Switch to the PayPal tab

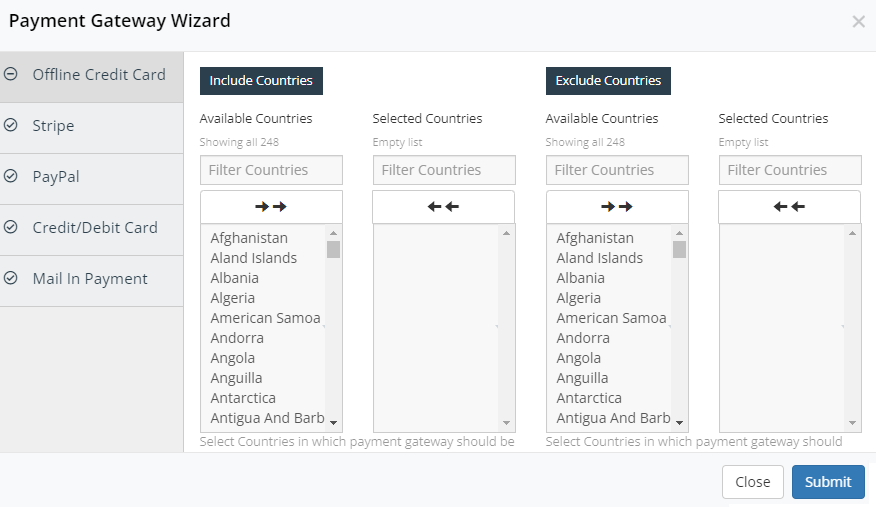point(56,177)
